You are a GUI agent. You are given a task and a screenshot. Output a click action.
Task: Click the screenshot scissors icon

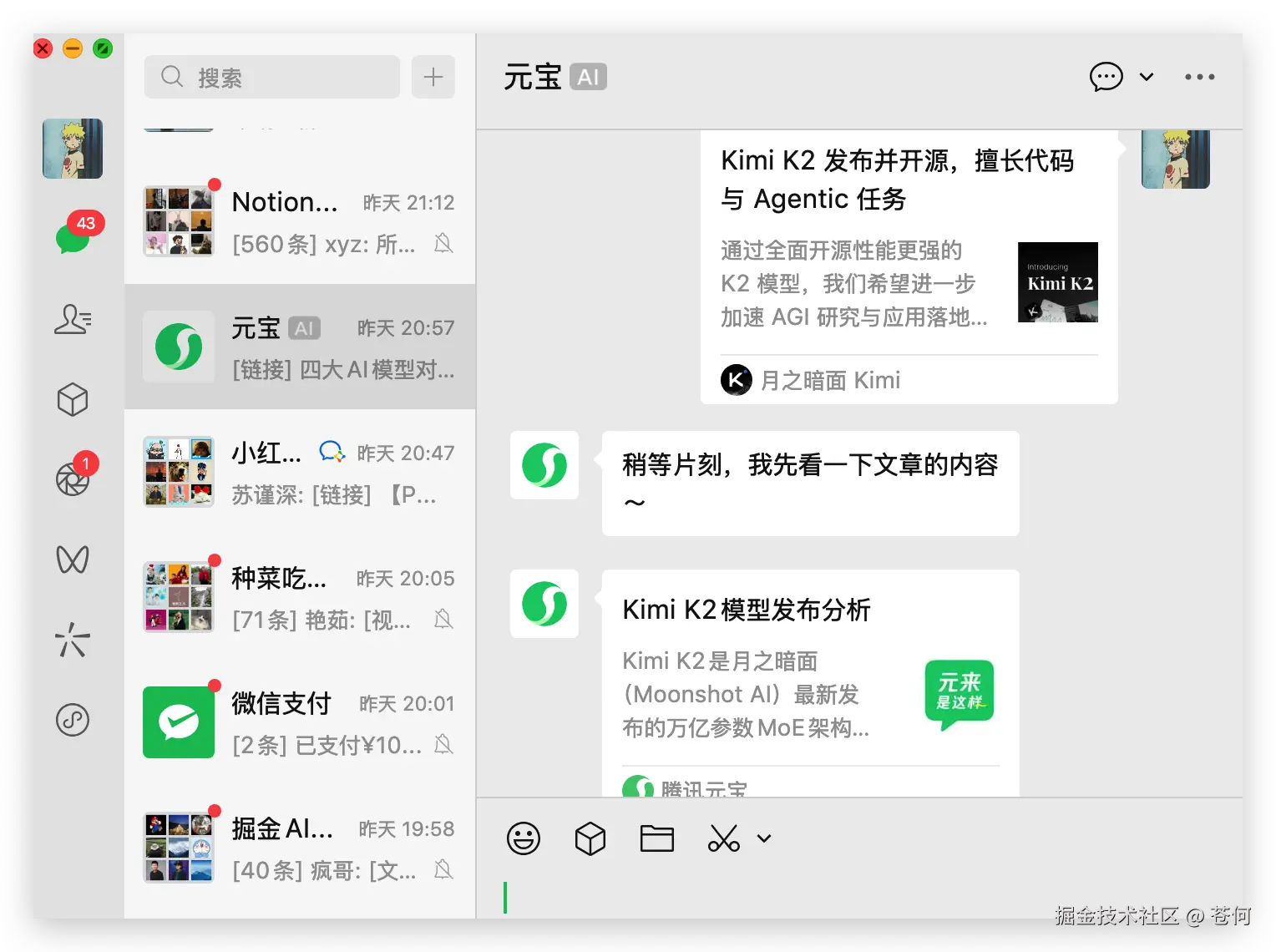(724, 838)
